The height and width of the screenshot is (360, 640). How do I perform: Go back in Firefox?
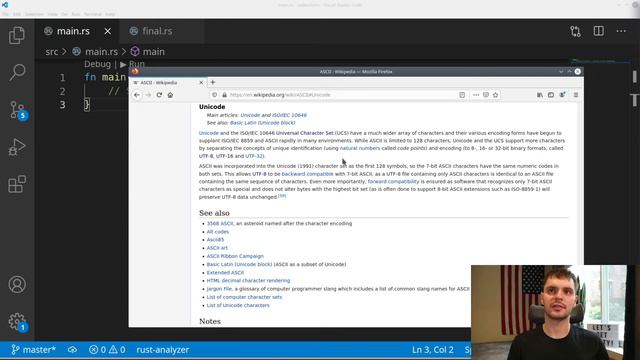point(137,95)
